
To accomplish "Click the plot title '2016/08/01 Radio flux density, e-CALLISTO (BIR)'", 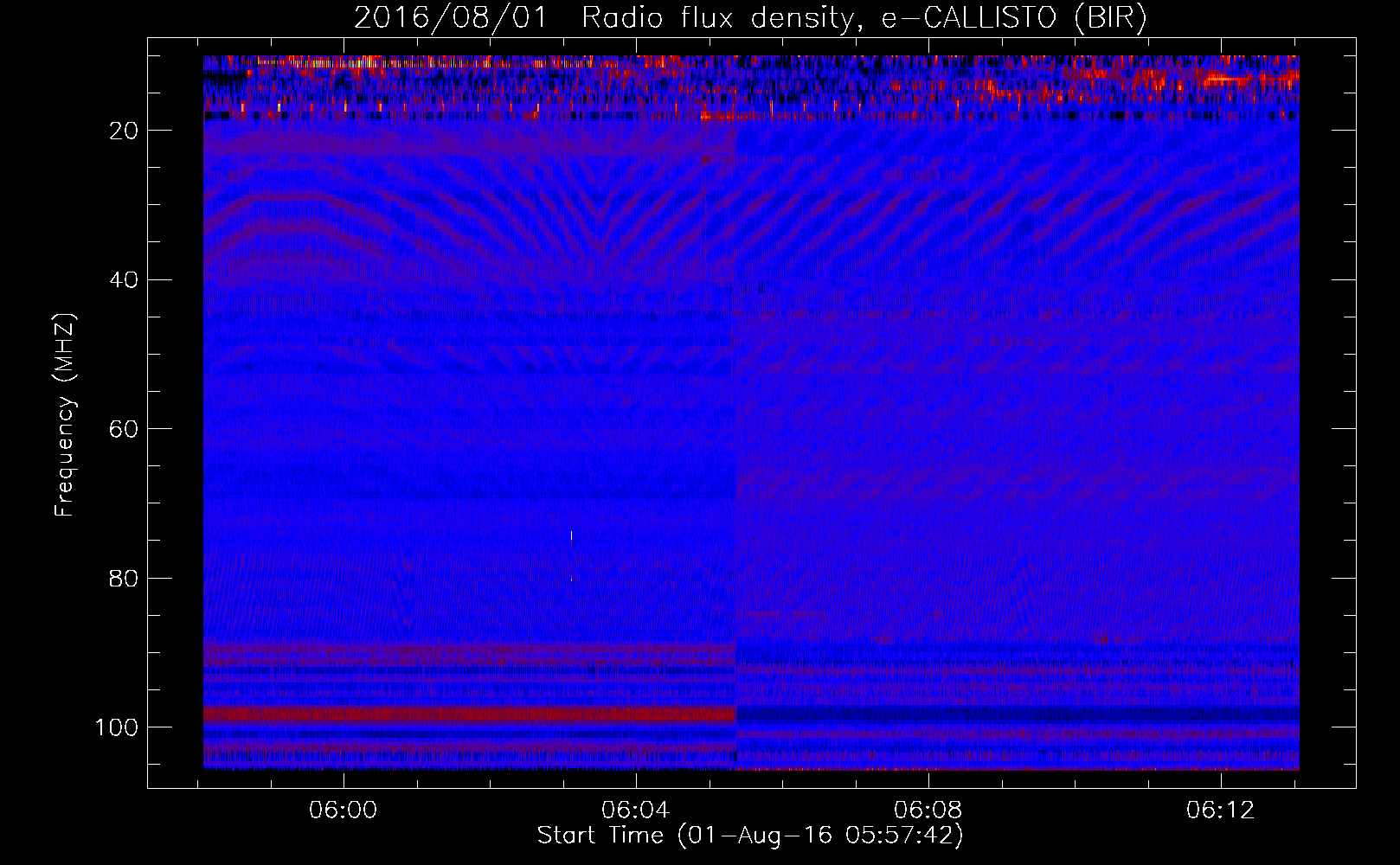I will 750,18.
